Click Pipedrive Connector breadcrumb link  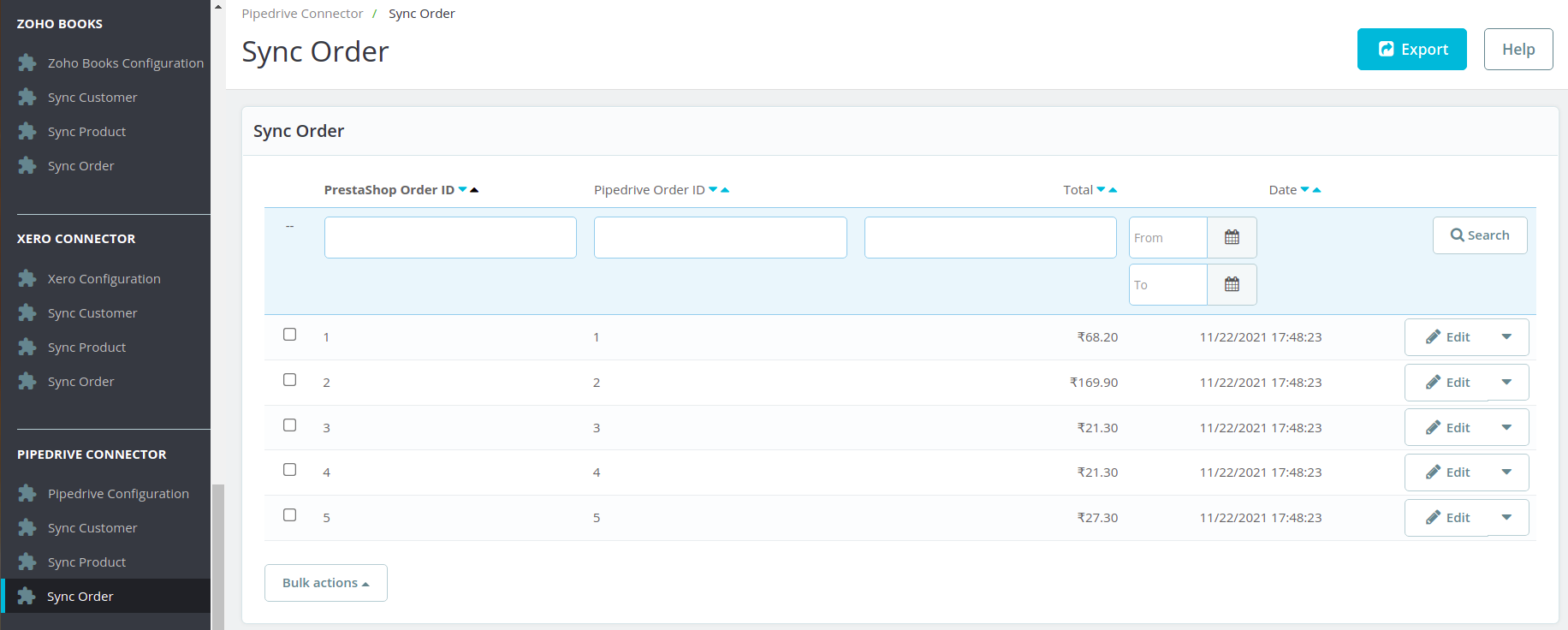coord(302,14)
